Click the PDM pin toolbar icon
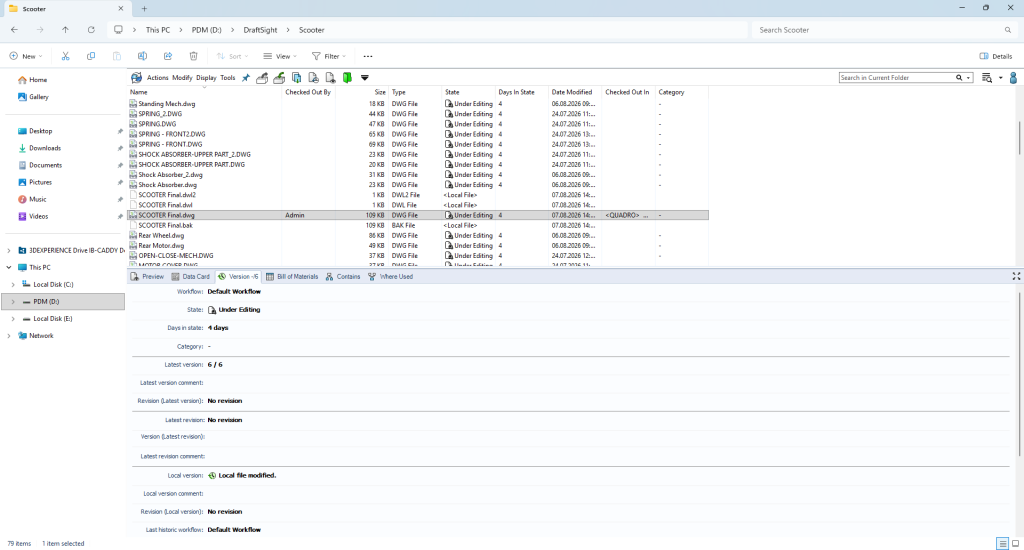Image resolution: width=1024 pixels, height=550 pixels. tap(246, 78)
